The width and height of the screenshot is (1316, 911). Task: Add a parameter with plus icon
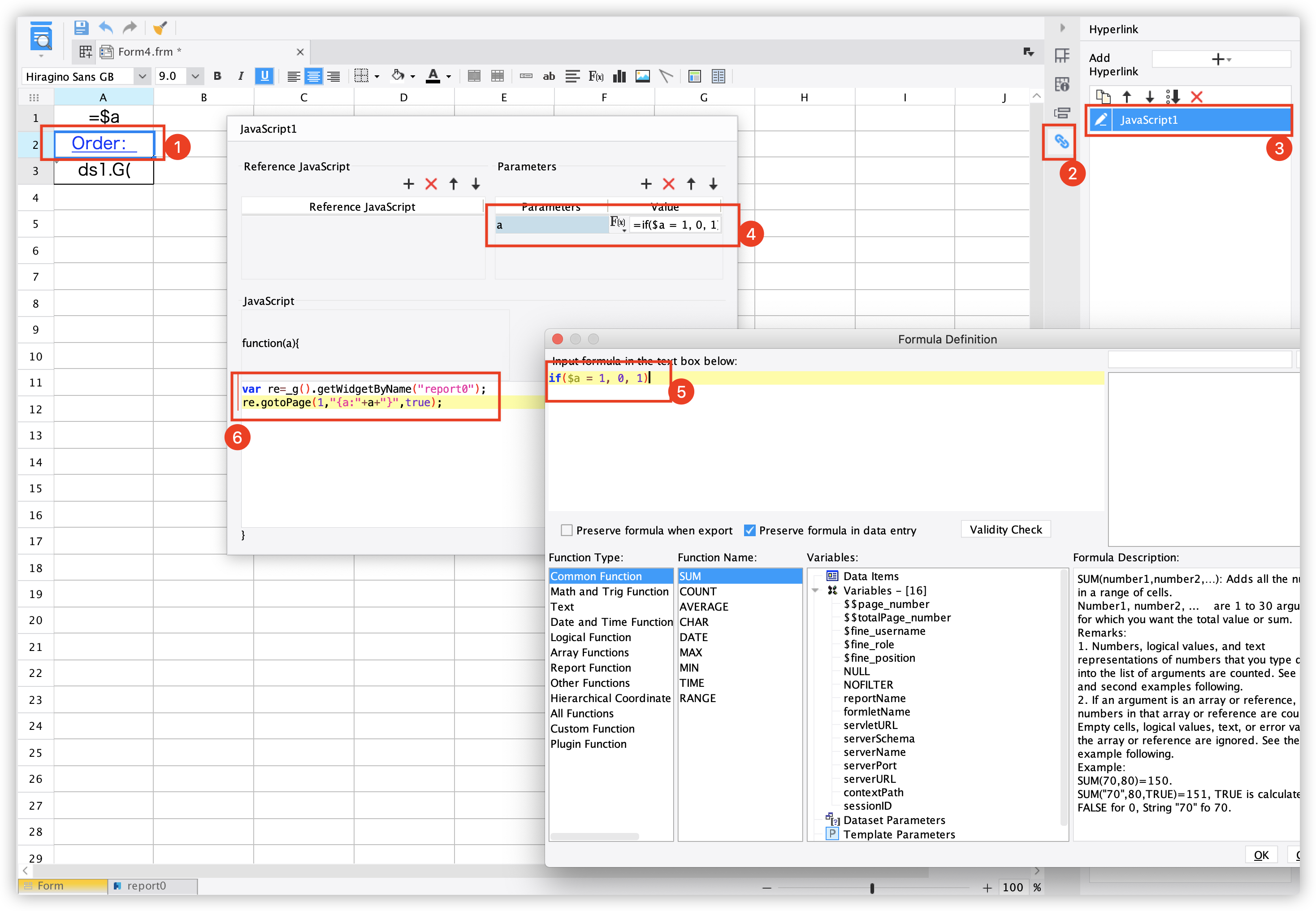pyautogui.click(x=645, y=184)
